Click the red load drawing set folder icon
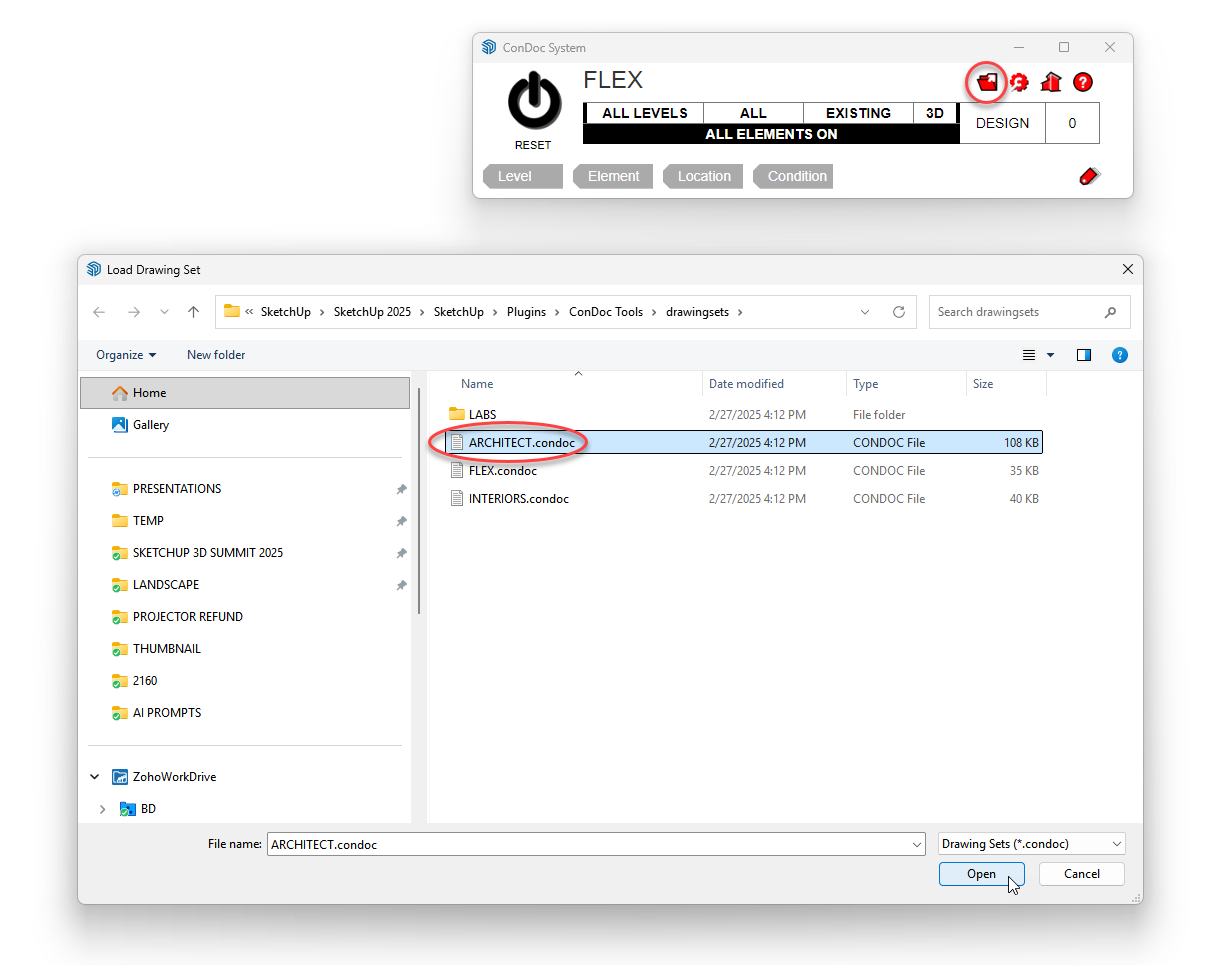Viewport: 1215px width, 965px height. [988, 82]
